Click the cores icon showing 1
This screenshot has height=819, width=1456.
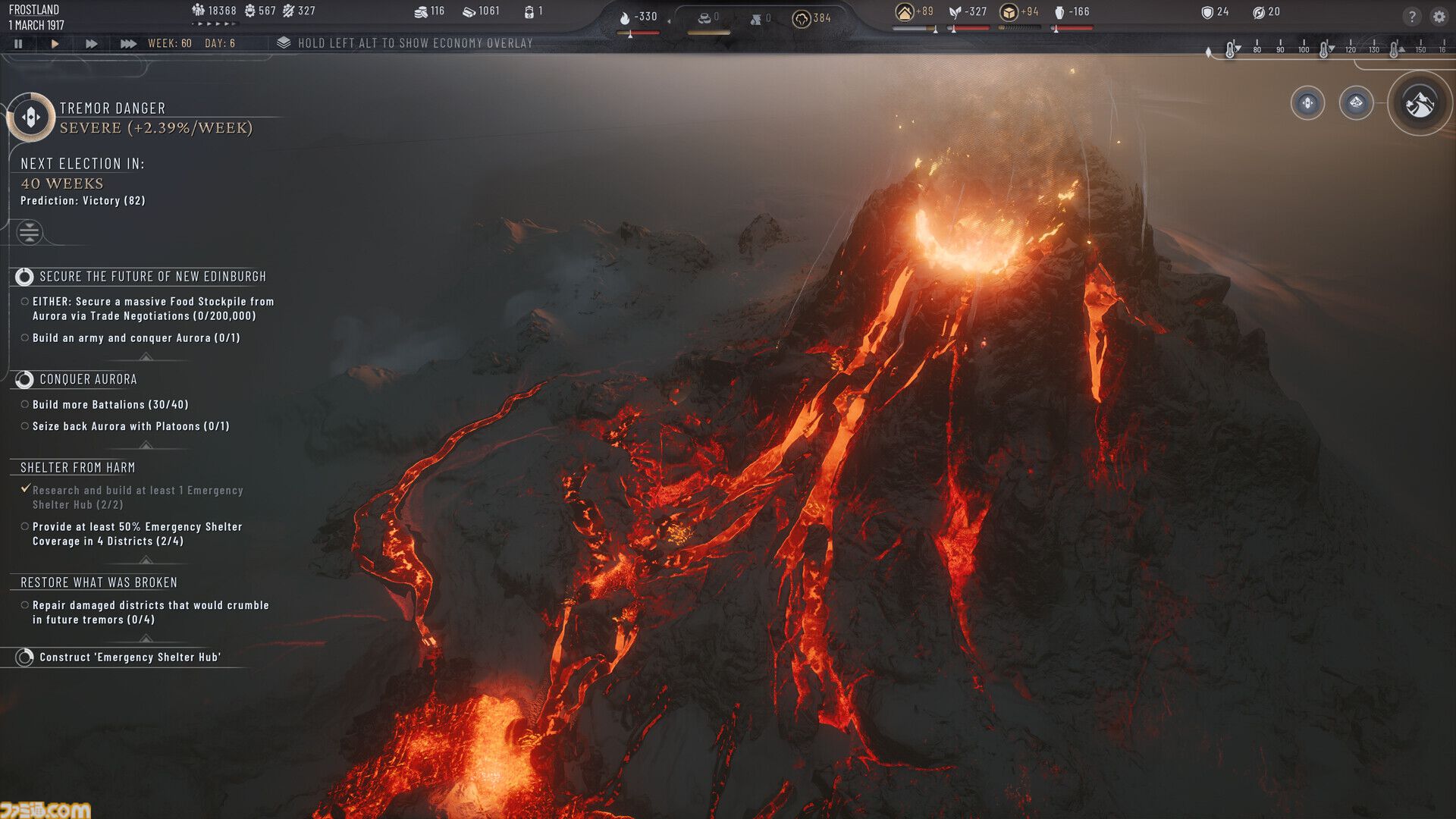(x=529, y=11)
